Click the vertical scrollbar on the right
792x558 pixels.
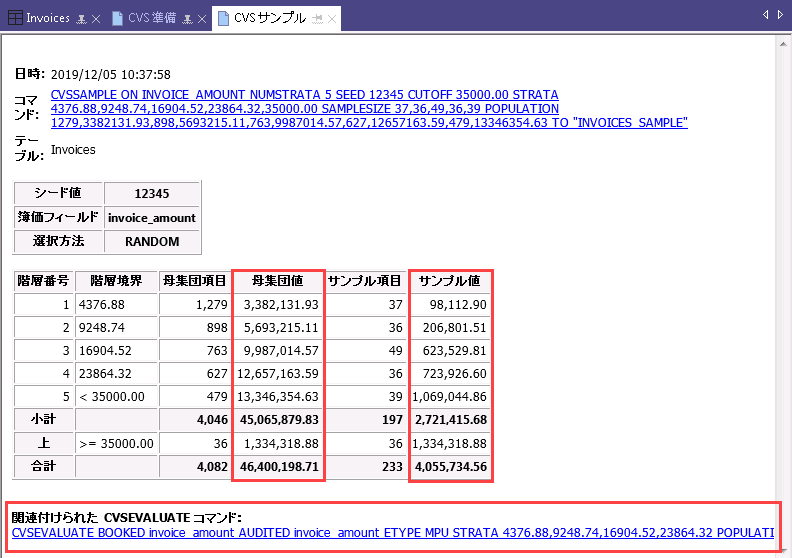pyautogui.click(x=783, y=300)
